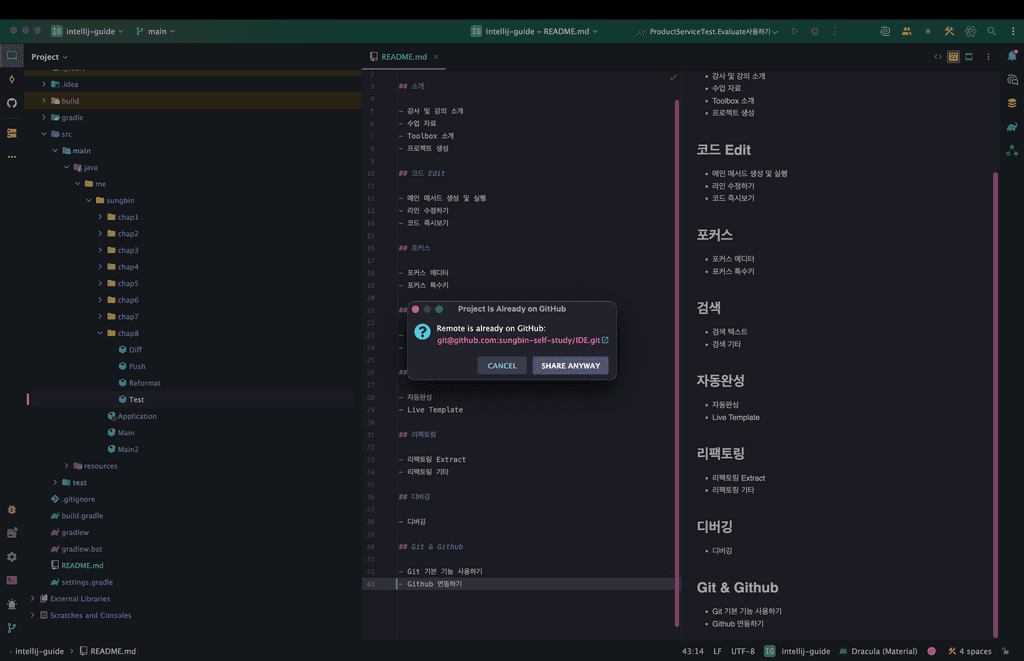1024x661 pixels.
Task: Show IDE notifications bell
Action: [x=1012, y=57]
